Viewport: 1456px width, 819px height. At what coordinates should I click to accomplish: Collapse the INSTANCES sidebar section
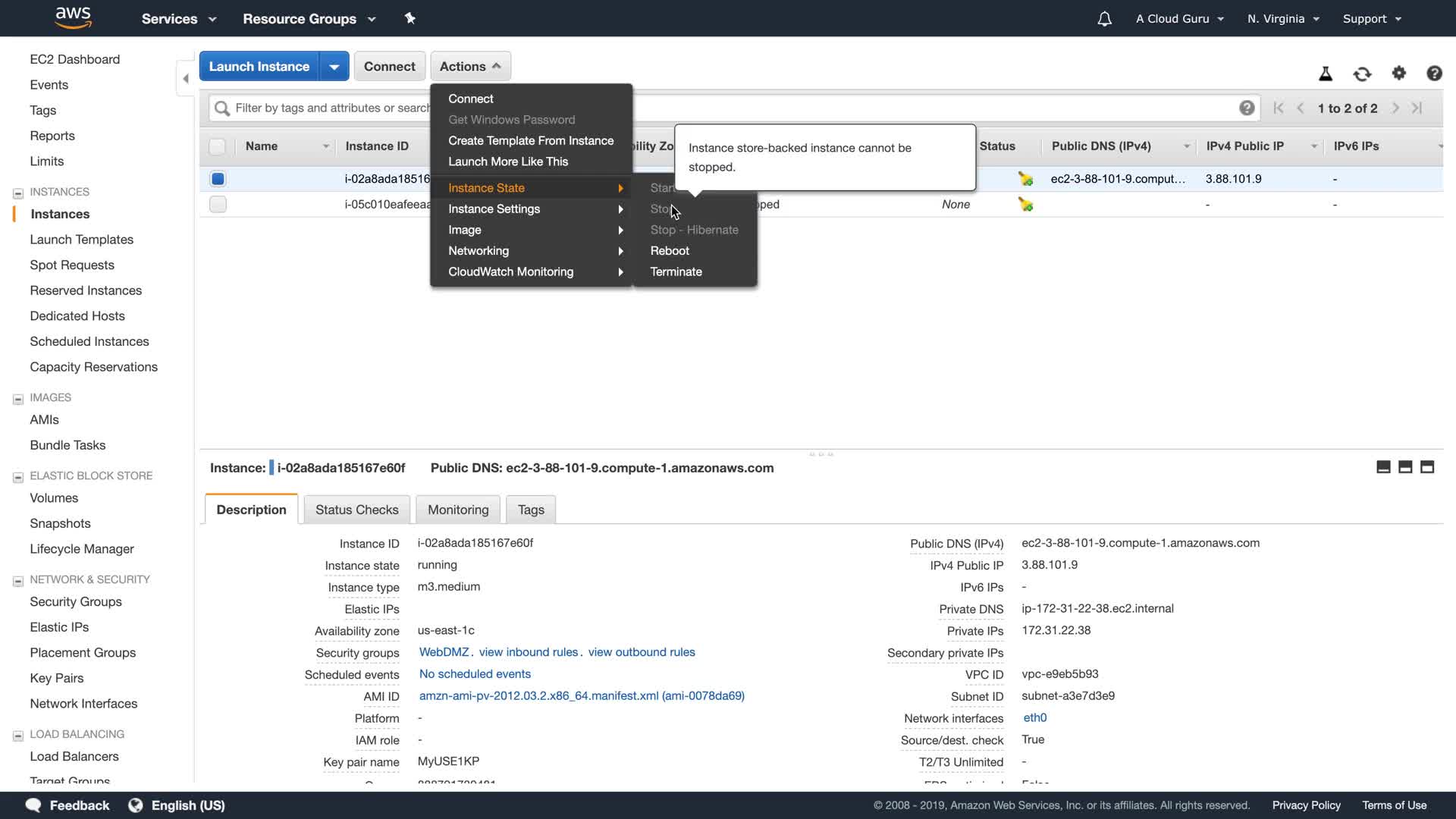pyautogui.click(x=18, y=193)
